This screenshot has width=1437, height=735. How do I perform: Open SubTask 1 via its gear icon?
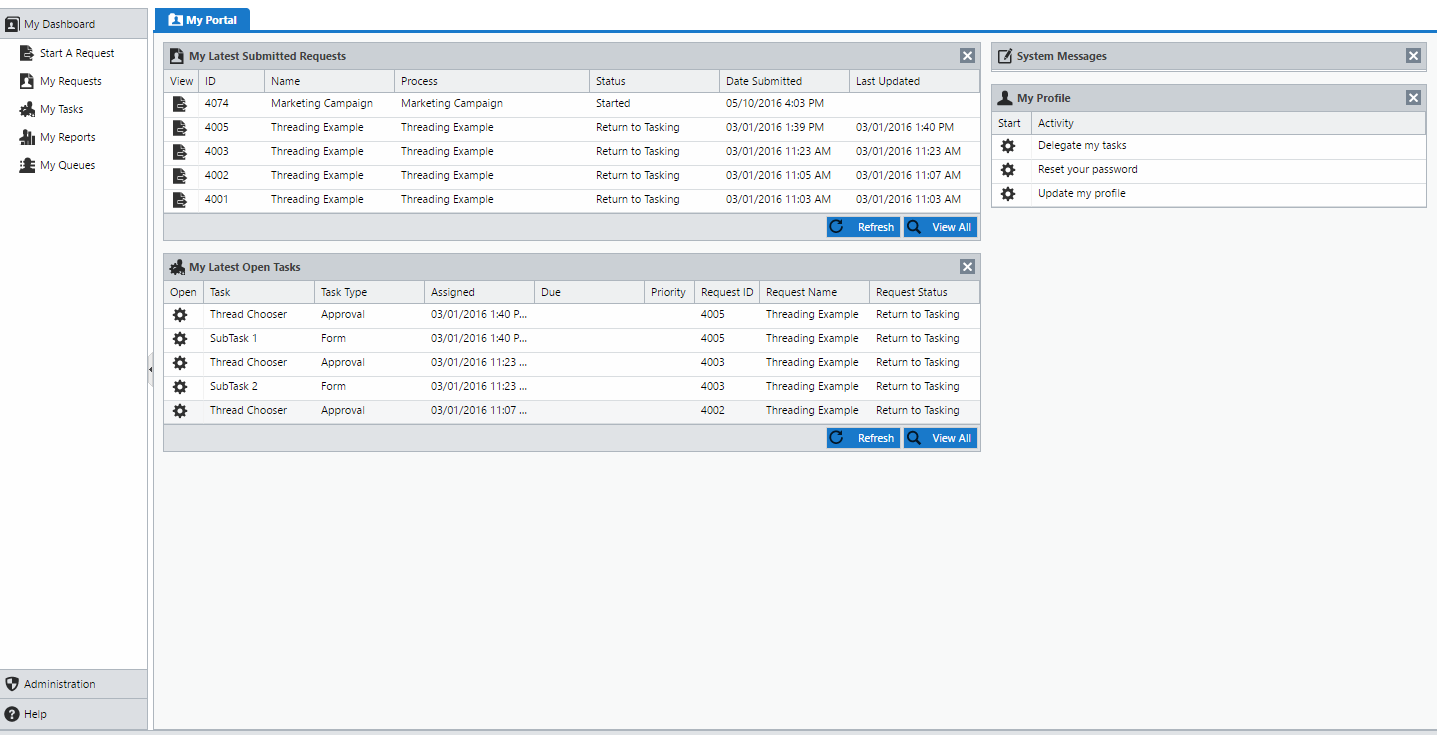[180, 339]
